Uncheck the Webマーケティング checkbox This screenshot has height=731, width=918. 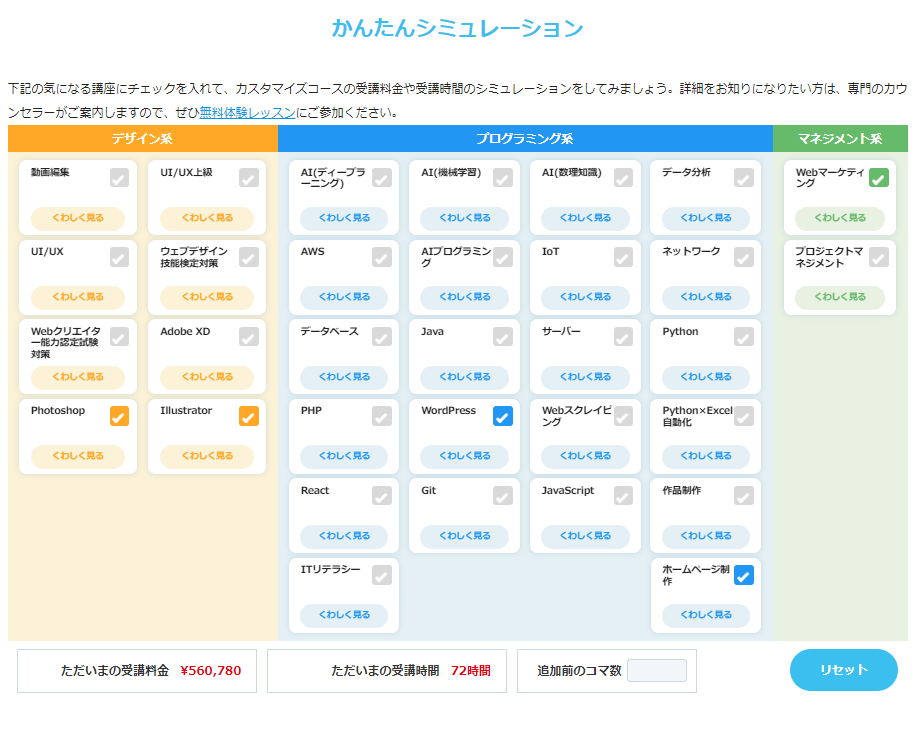click(x=879, y=177)
